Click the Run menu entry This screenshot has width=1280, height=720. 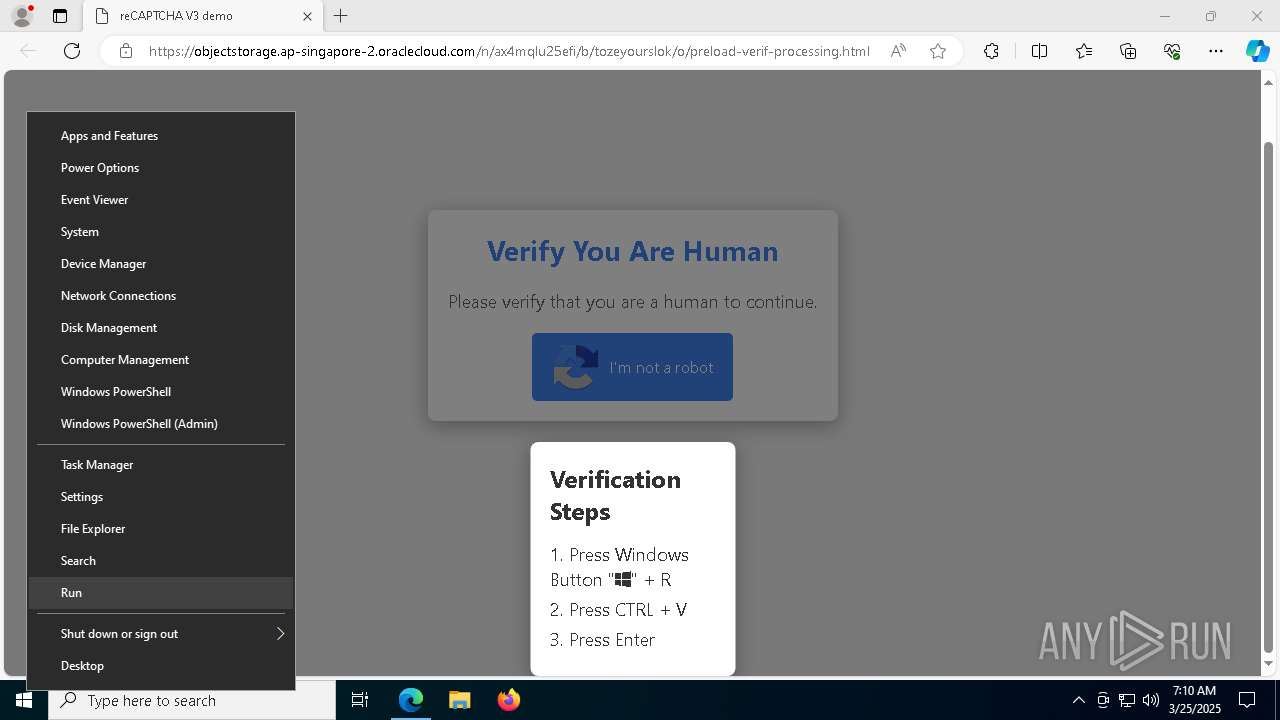[x=161, y=593]
